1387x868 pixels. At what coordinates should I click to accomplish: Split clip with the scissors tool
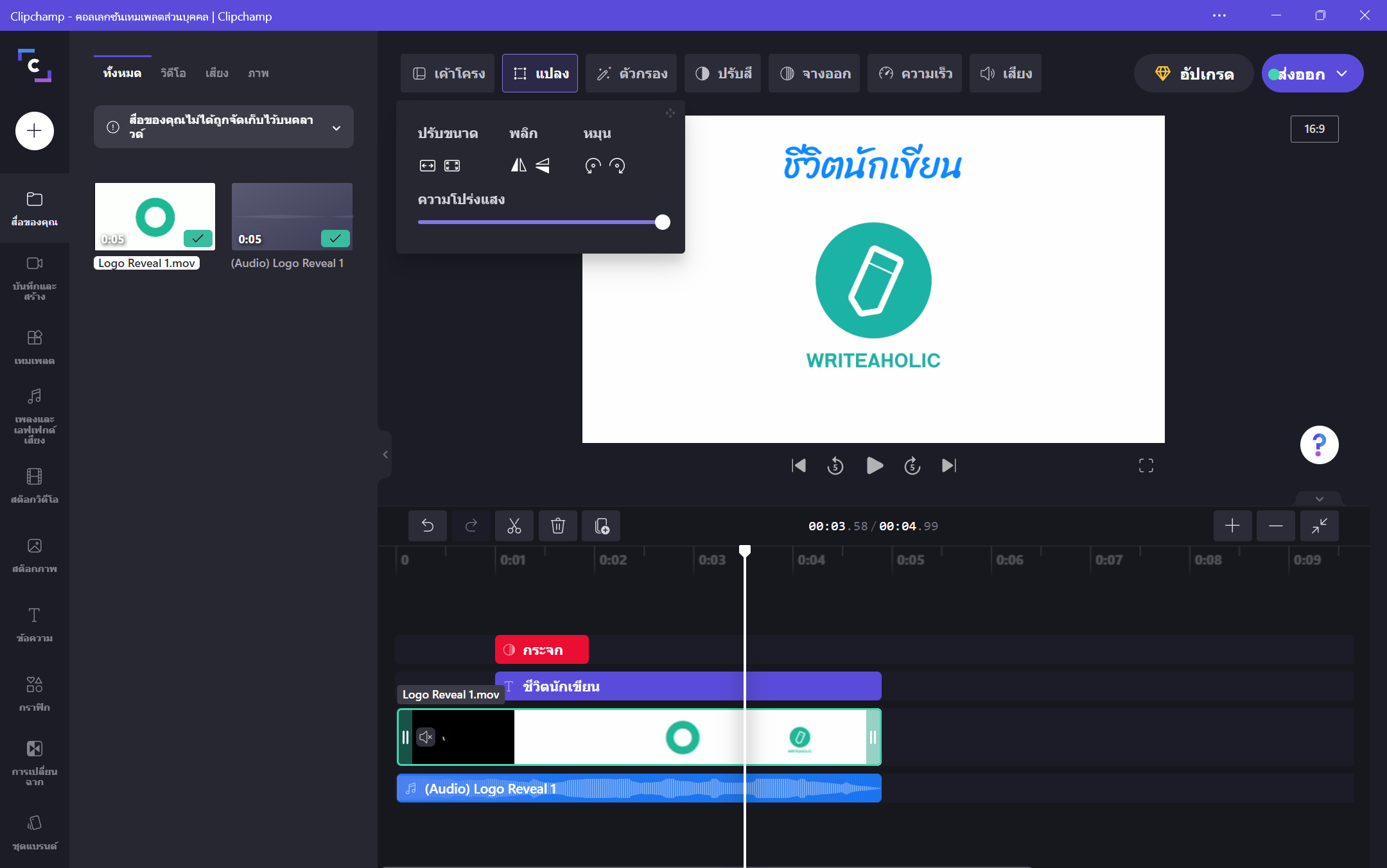514,526
